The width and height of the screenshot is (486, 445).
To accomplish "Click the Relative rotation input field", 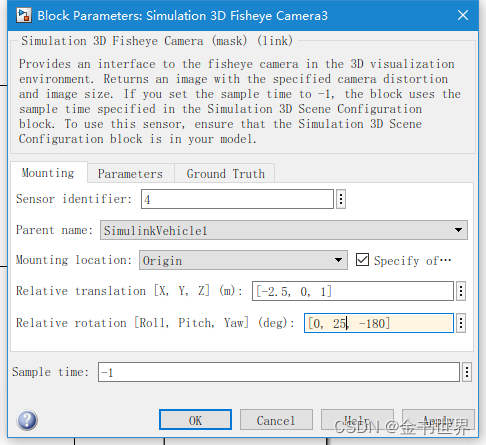I will coord(379,323).
